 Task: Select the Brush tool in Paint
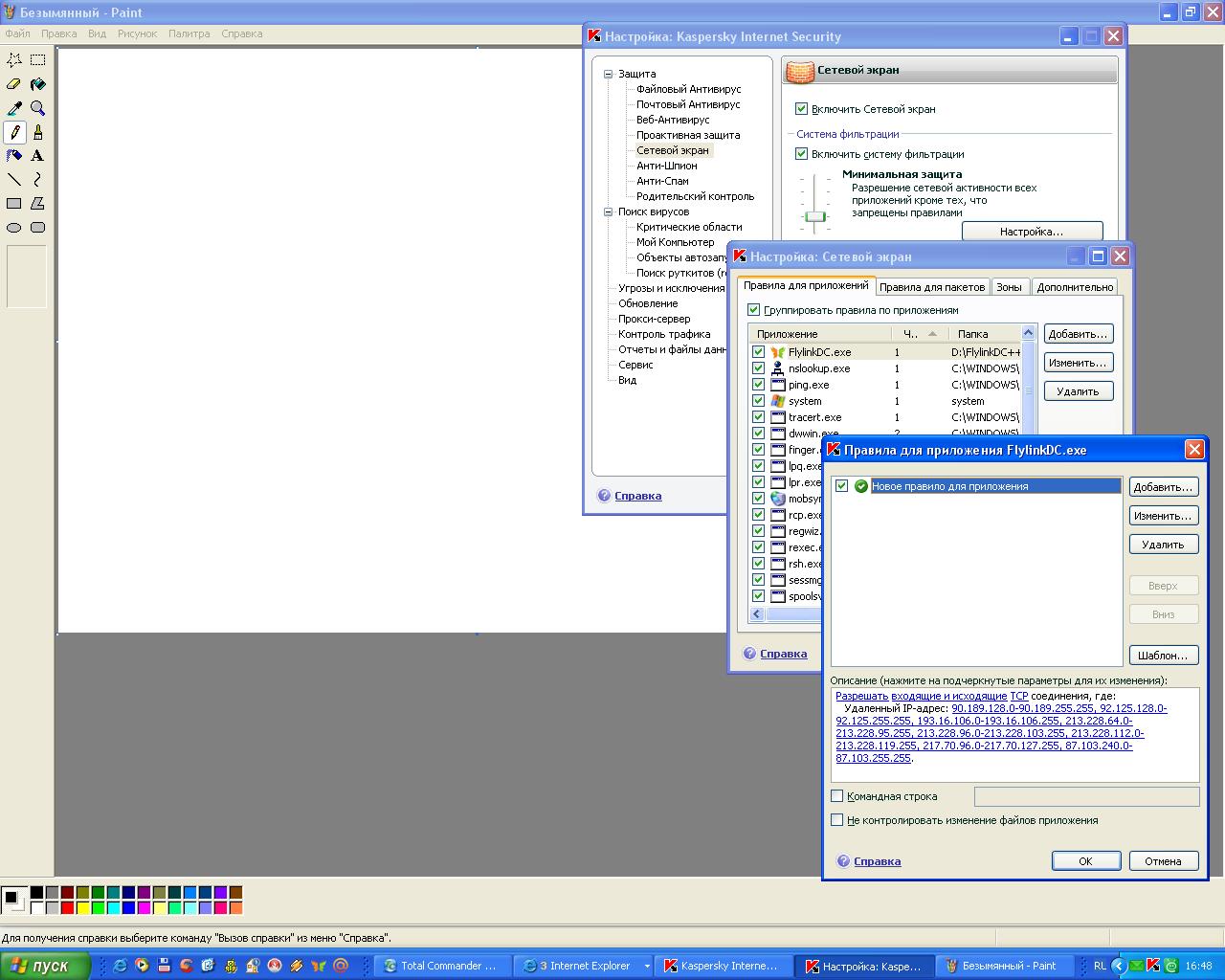38,132
